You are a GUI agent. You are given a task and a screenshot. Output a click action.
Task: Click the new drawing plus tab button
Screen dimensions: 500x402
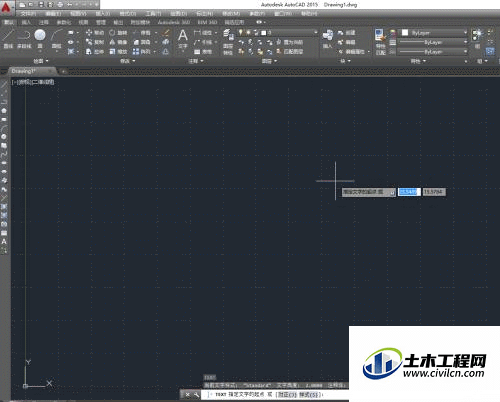63,71
